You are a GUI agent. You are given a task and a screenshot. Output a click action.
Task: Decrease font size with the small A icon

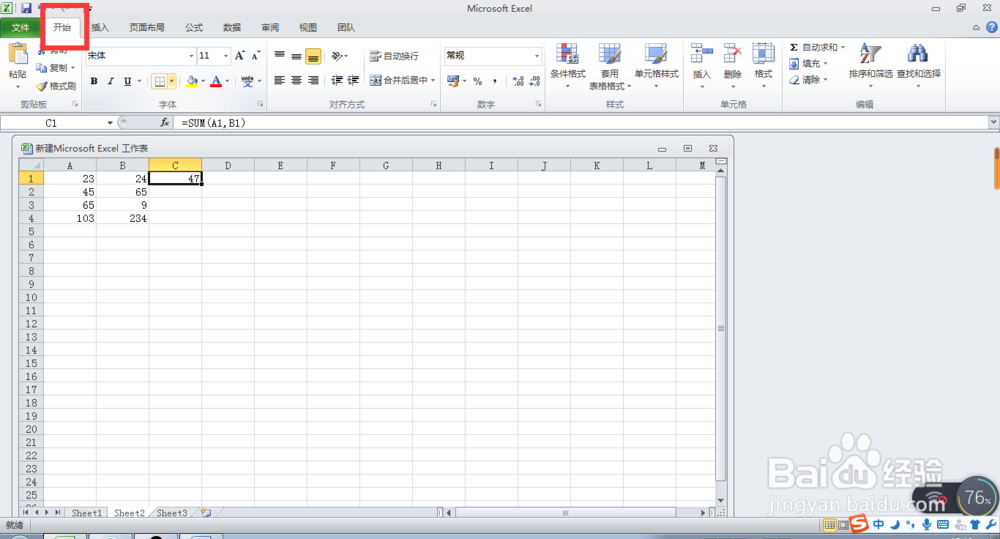pos(255,55)
